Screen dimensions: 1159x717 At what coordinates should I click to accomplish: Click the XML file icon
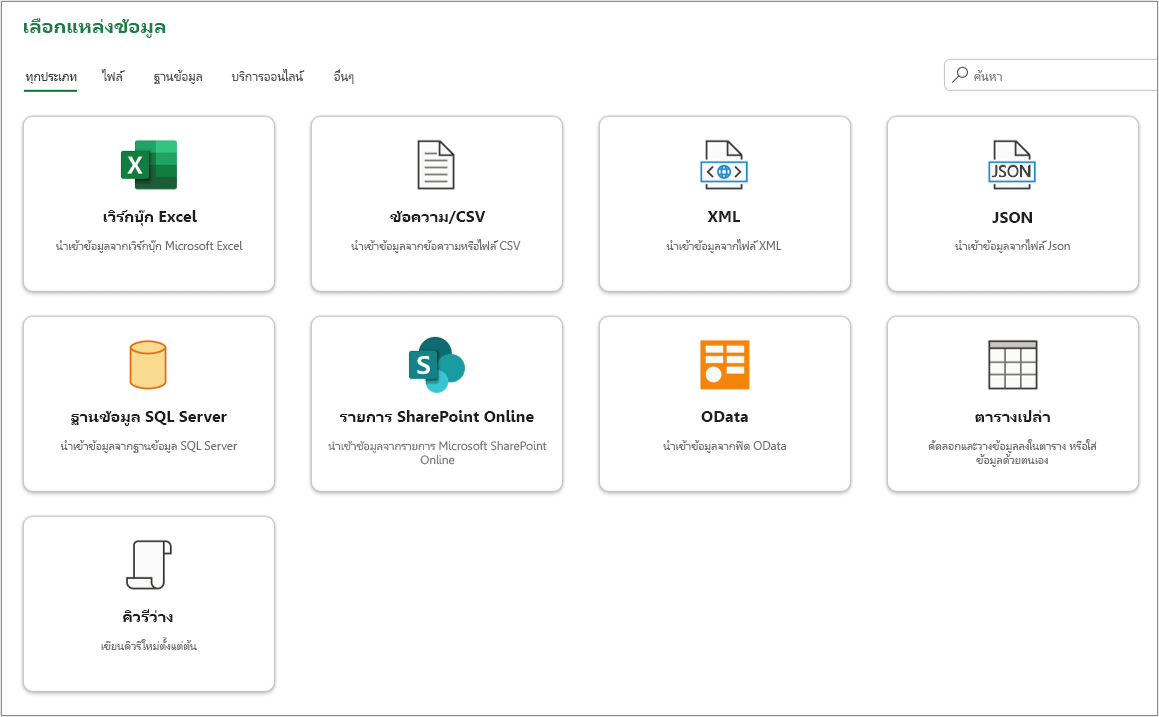click(x=724, y=165)
